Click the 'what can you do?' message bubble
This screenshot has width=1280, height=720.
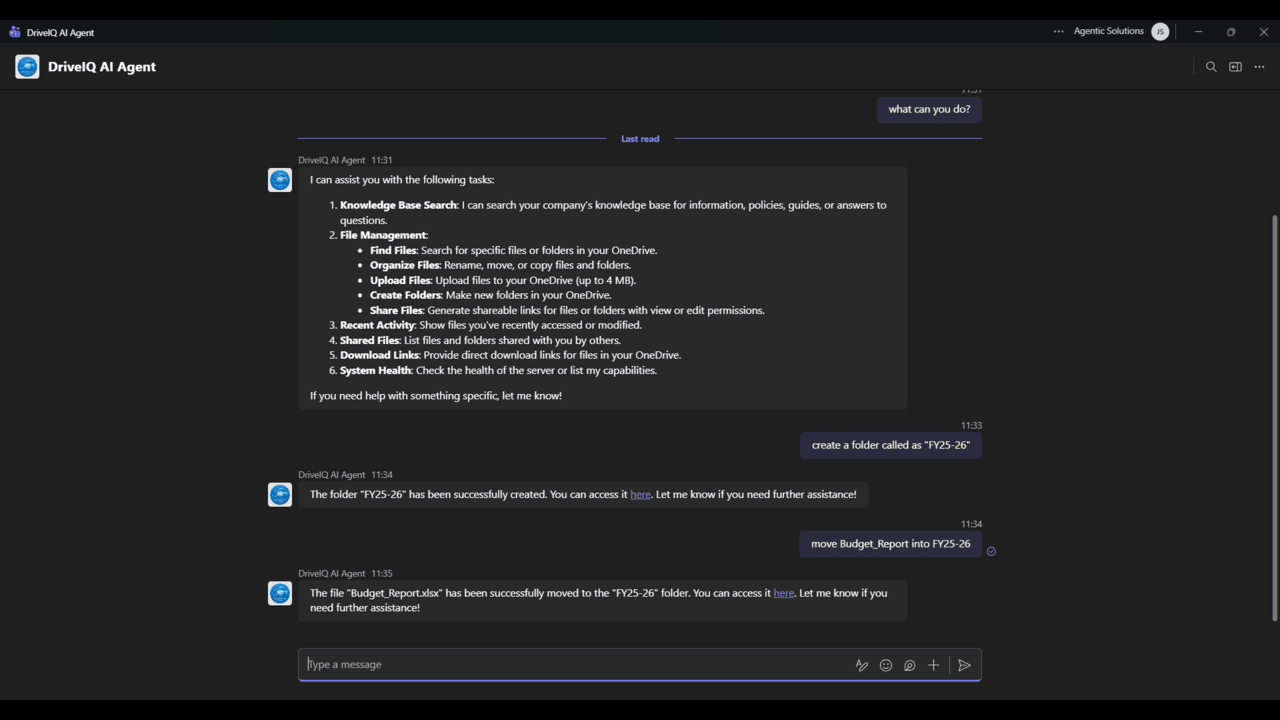pyautogui.click(x=929, y=109)
